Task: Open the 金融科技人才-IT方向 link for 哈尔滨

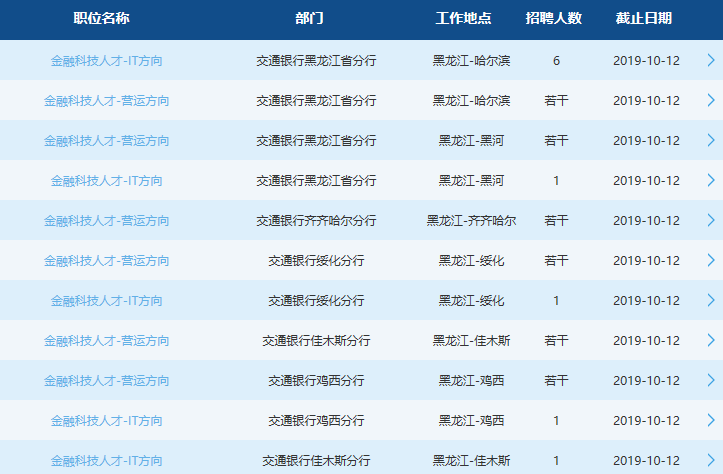Action: [107, 60]
